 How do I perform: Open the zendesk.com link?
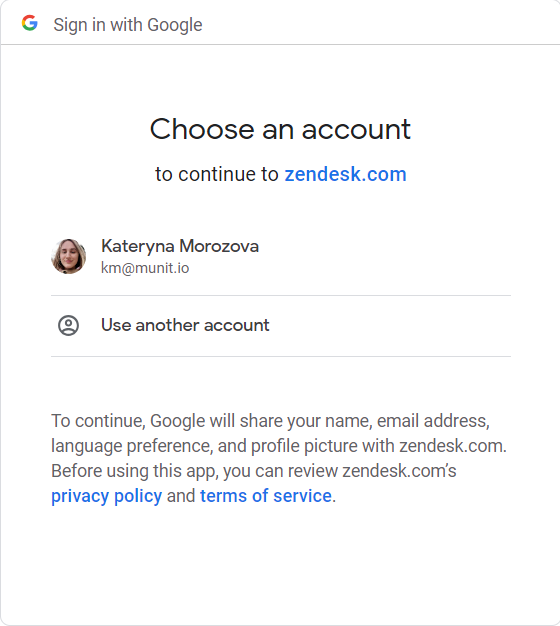click(345, 174)
